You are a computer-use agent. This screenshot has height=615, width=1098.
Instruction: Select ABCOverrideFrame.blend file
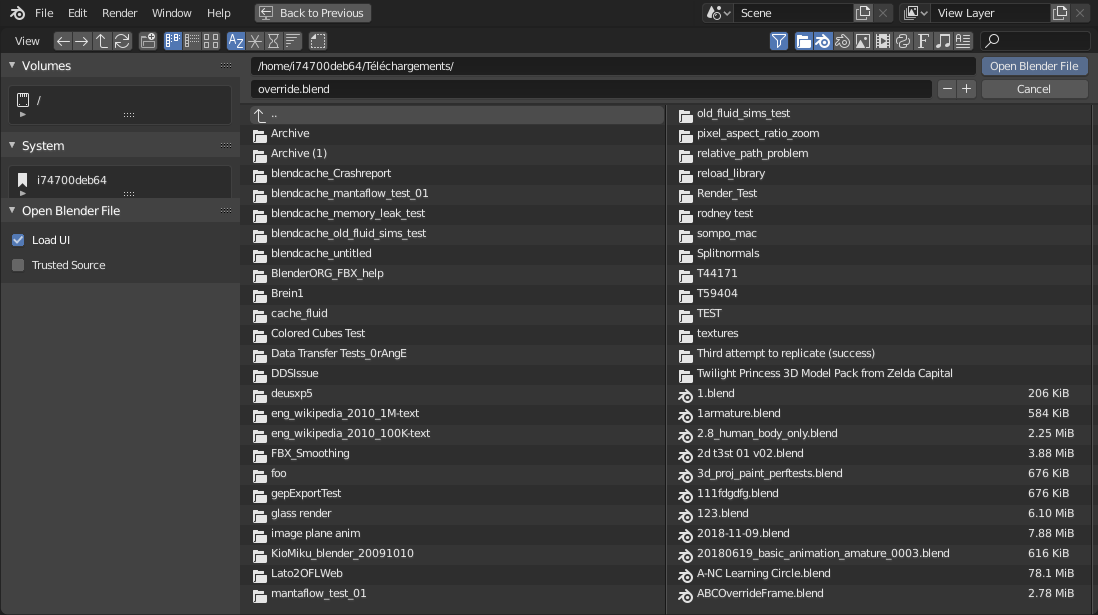coord(880,593)
